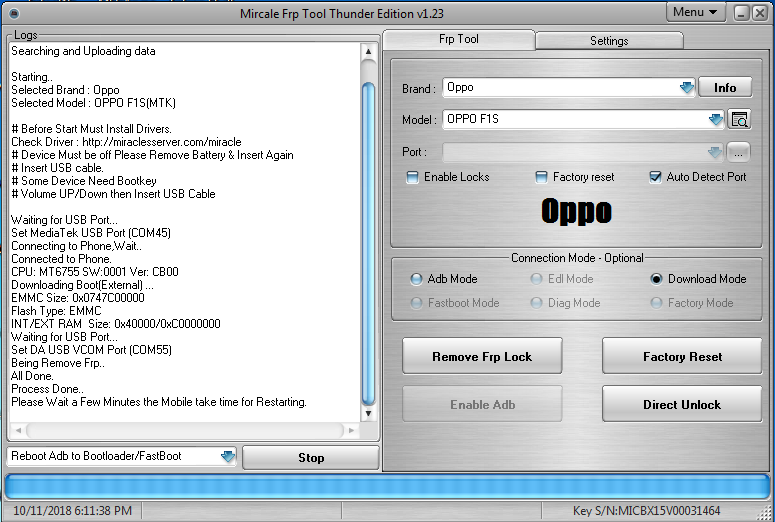Click the 'Set DA USB VCOM Port (COM55)' line

91,350
